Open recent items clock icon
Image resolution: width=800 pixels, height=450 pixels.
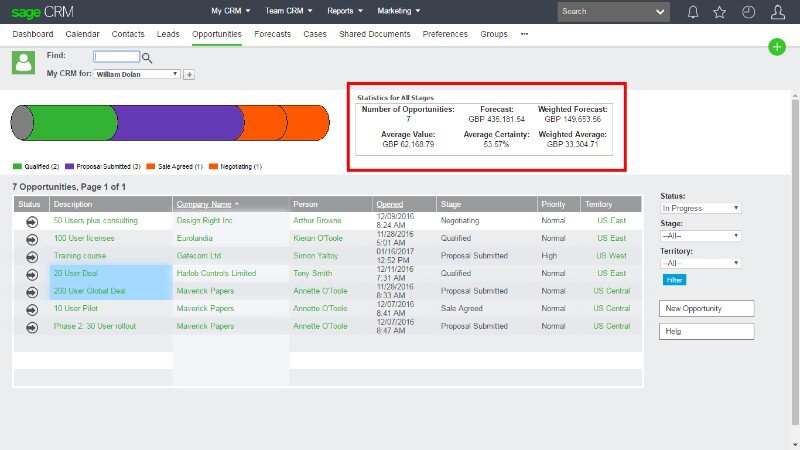pyautogui.click(x=749, y=12)
